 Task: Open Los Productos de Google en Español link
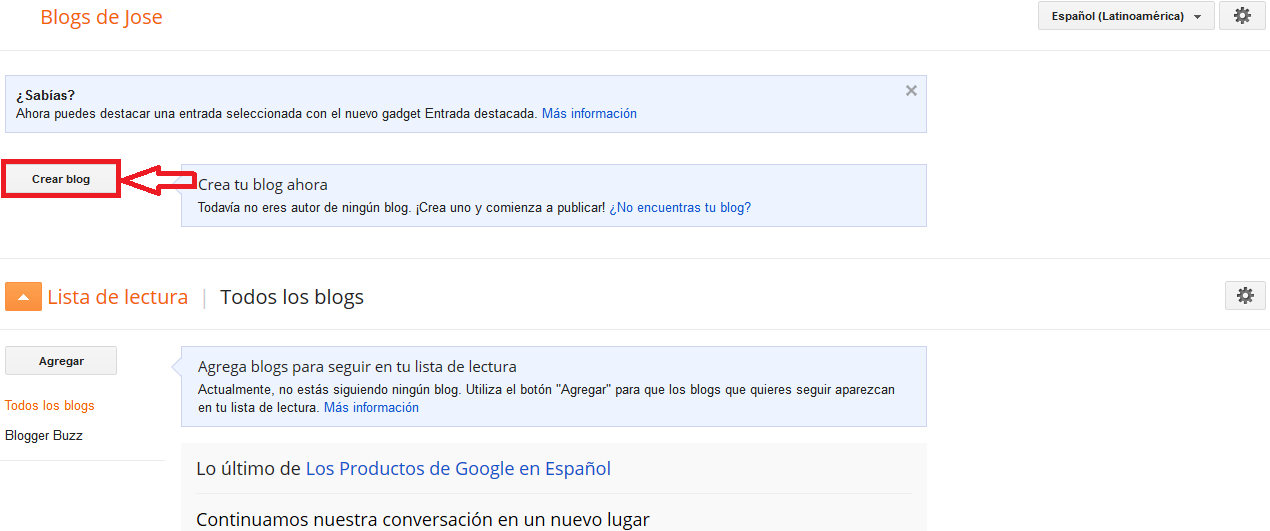tap(458, 468)
